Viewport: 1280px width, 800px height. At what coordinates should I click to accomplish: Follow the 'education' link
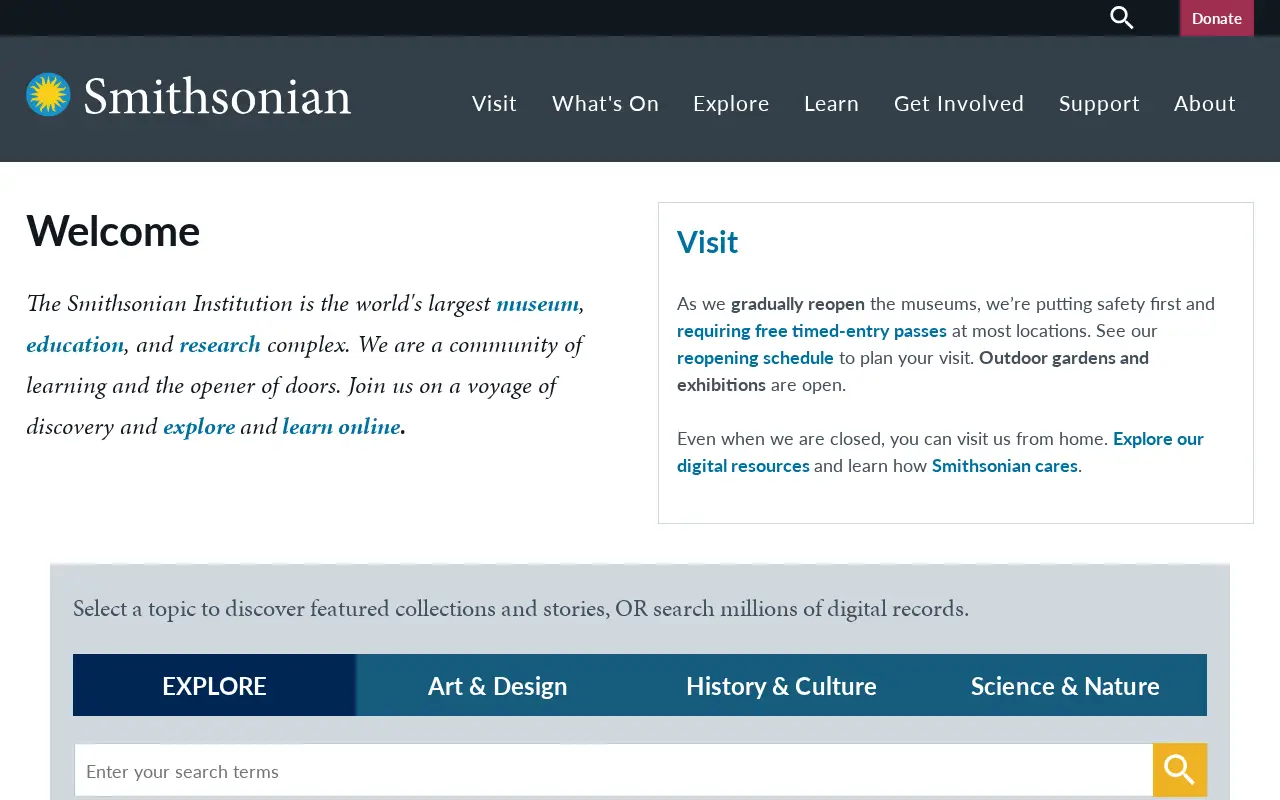click(x=75, y=344)
